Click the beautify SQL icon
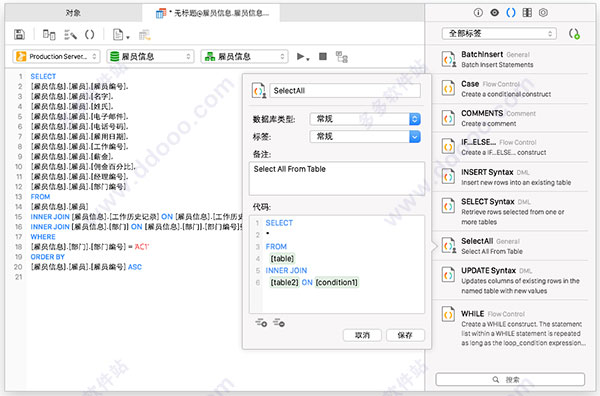Screen dimensions: 600x396 point(70,35)
